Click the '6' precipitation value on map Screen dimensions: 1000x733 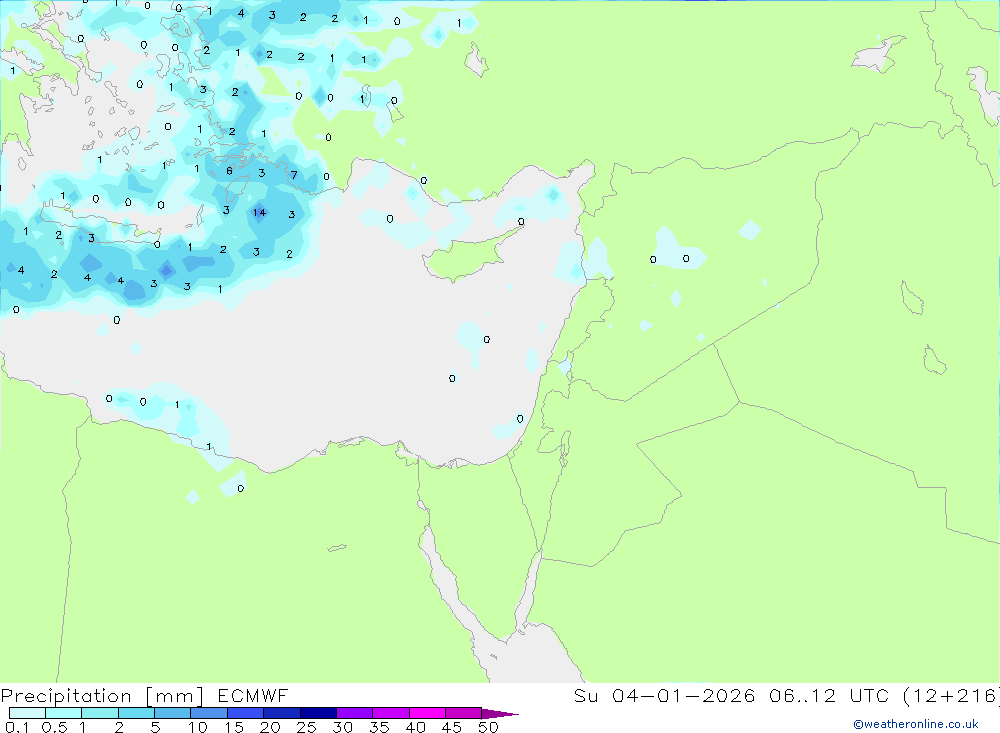(x=229, y=171)
